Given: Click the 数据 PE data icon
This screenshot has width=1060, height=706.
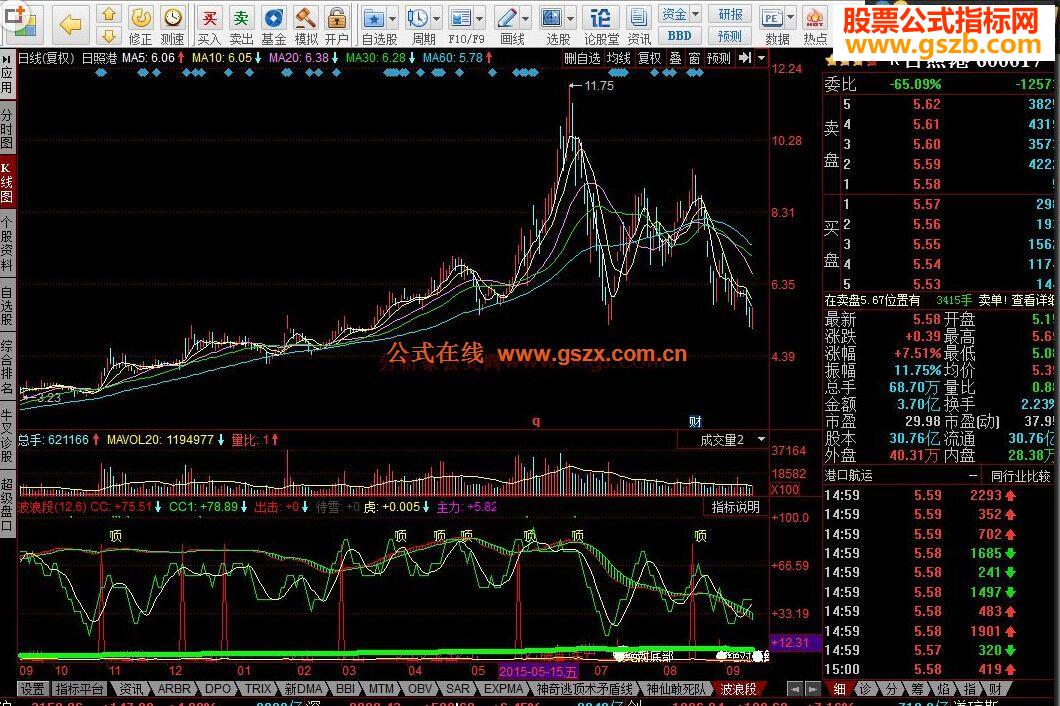Looking at the screenshot, I should click(x=773, y=24).
